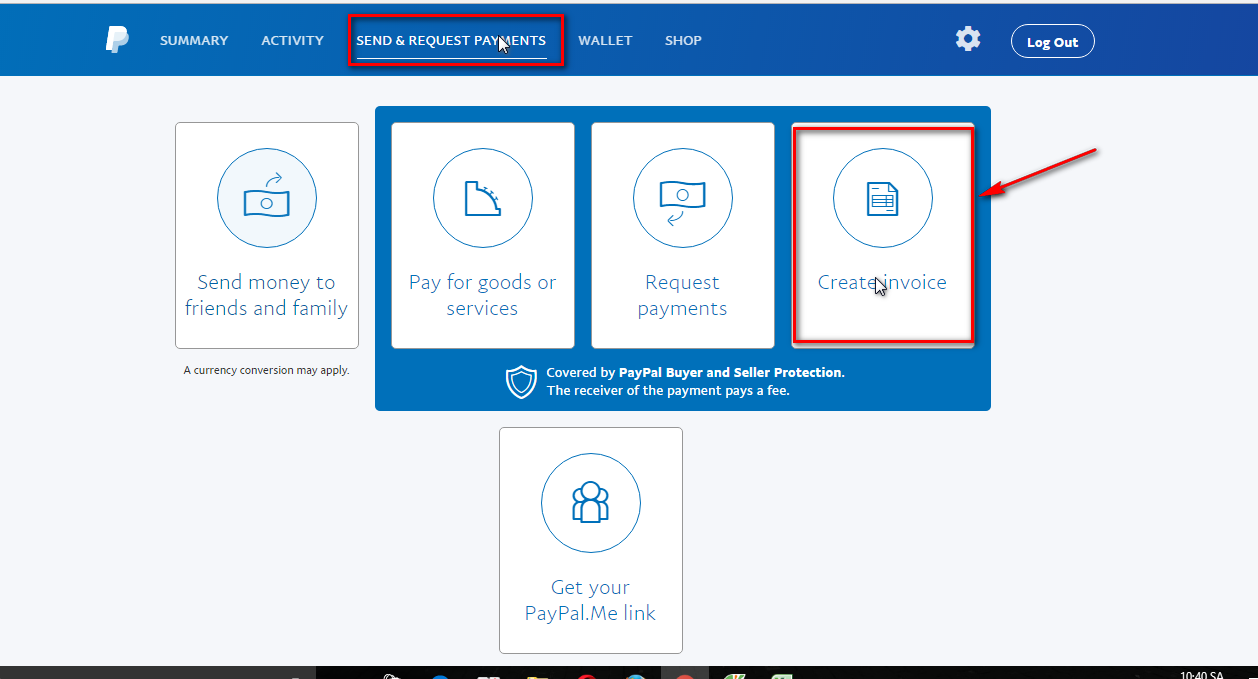Click "The receiver of the payment pays a fee."
The height and width of the screenshot is (679, 1258).
[668, 391]
